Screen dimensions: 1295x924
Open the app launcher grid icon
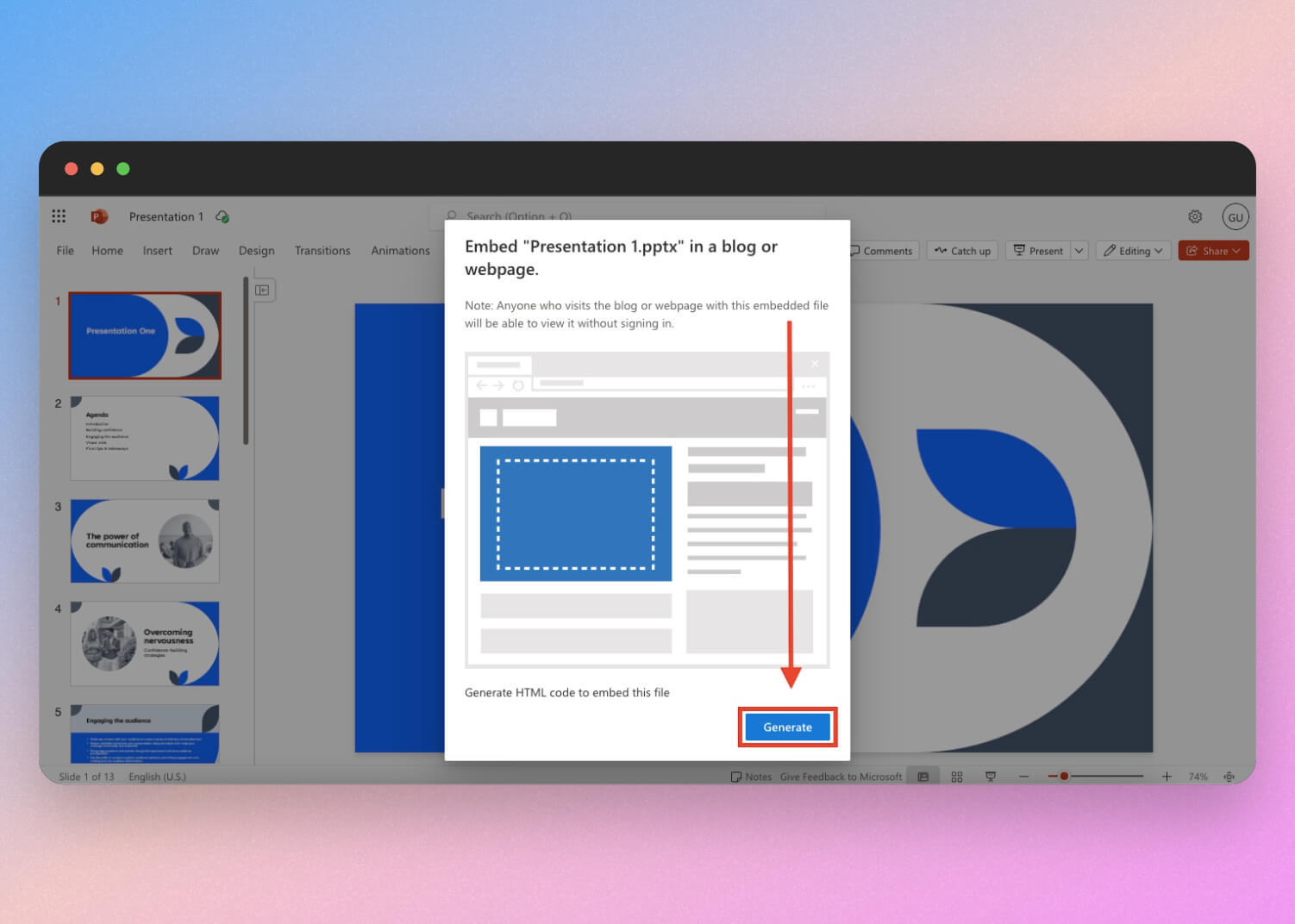tap(59, 215)
